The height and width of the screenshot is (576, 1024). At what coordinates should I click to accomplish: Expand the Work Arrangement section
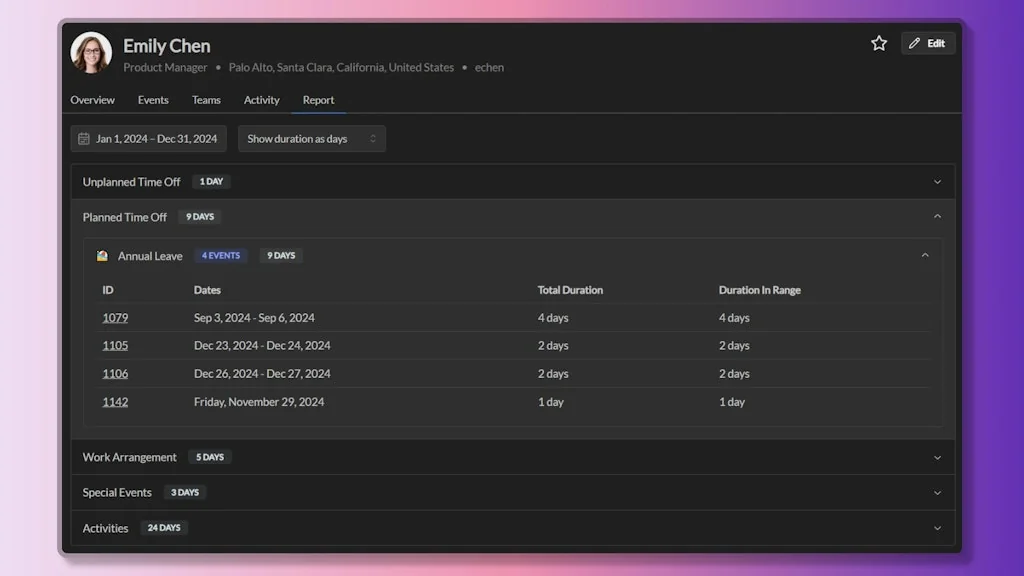[x=937, y=457]
